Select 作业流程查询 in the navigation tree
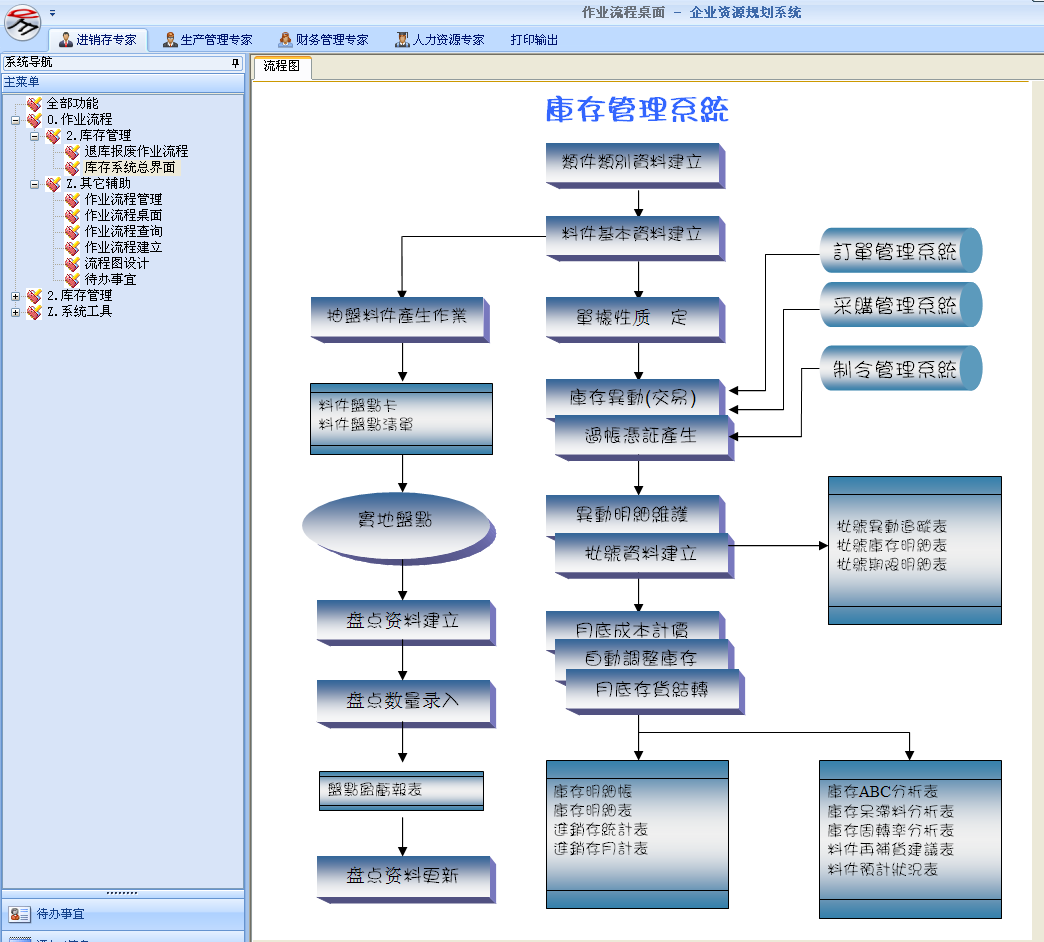Viewport: 1044px width, 942px height. pyautogui.click(x=123, y=232)
